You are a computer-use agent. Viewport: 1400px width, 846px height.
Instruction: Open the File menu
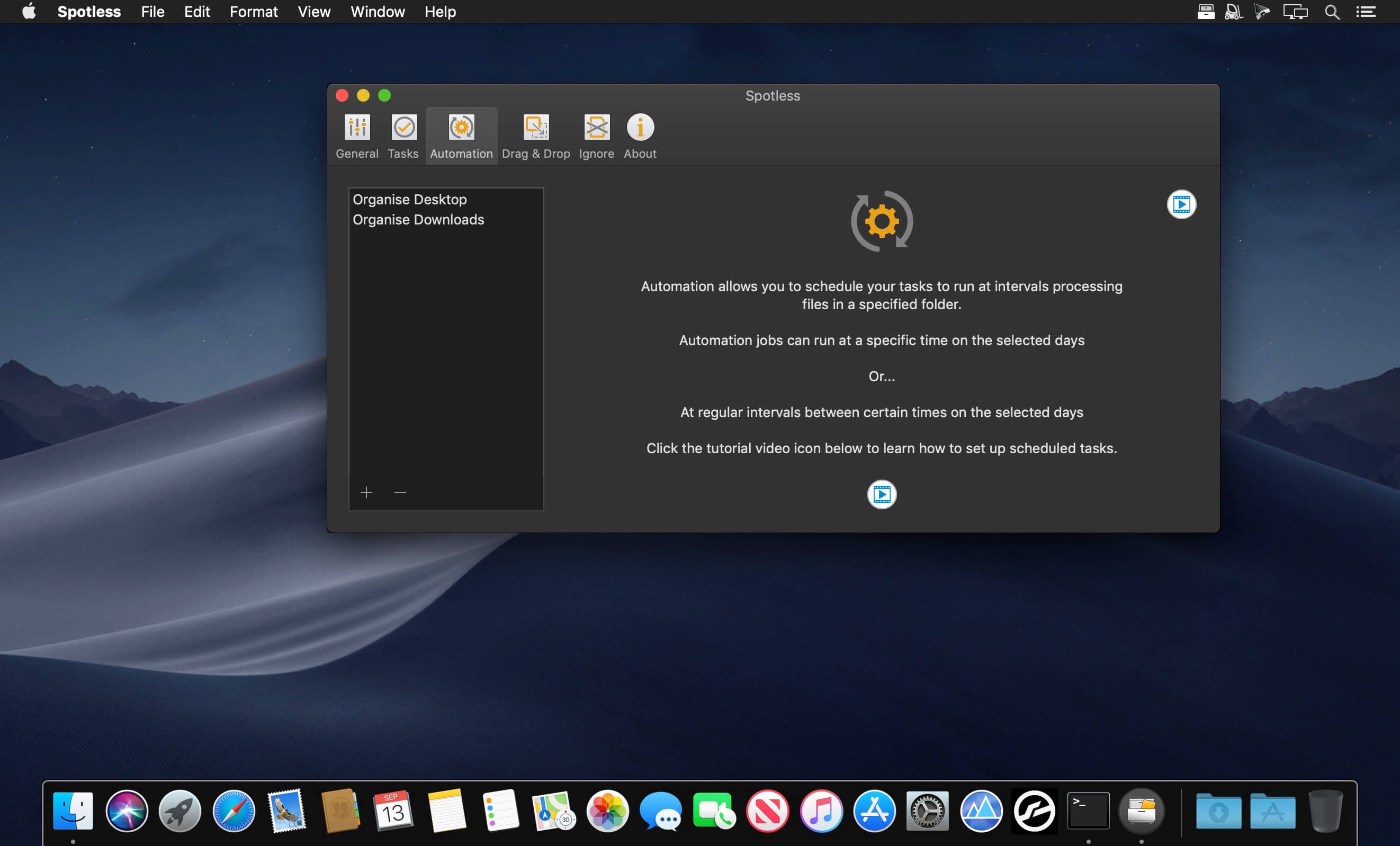click(x=152, y=11)
